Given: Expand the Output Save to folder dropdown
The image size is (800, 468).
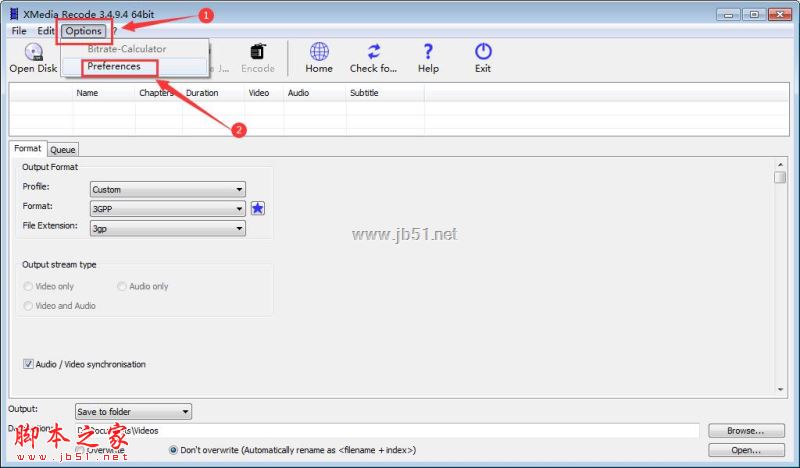Looking at the screenshot, I should 133,411.
